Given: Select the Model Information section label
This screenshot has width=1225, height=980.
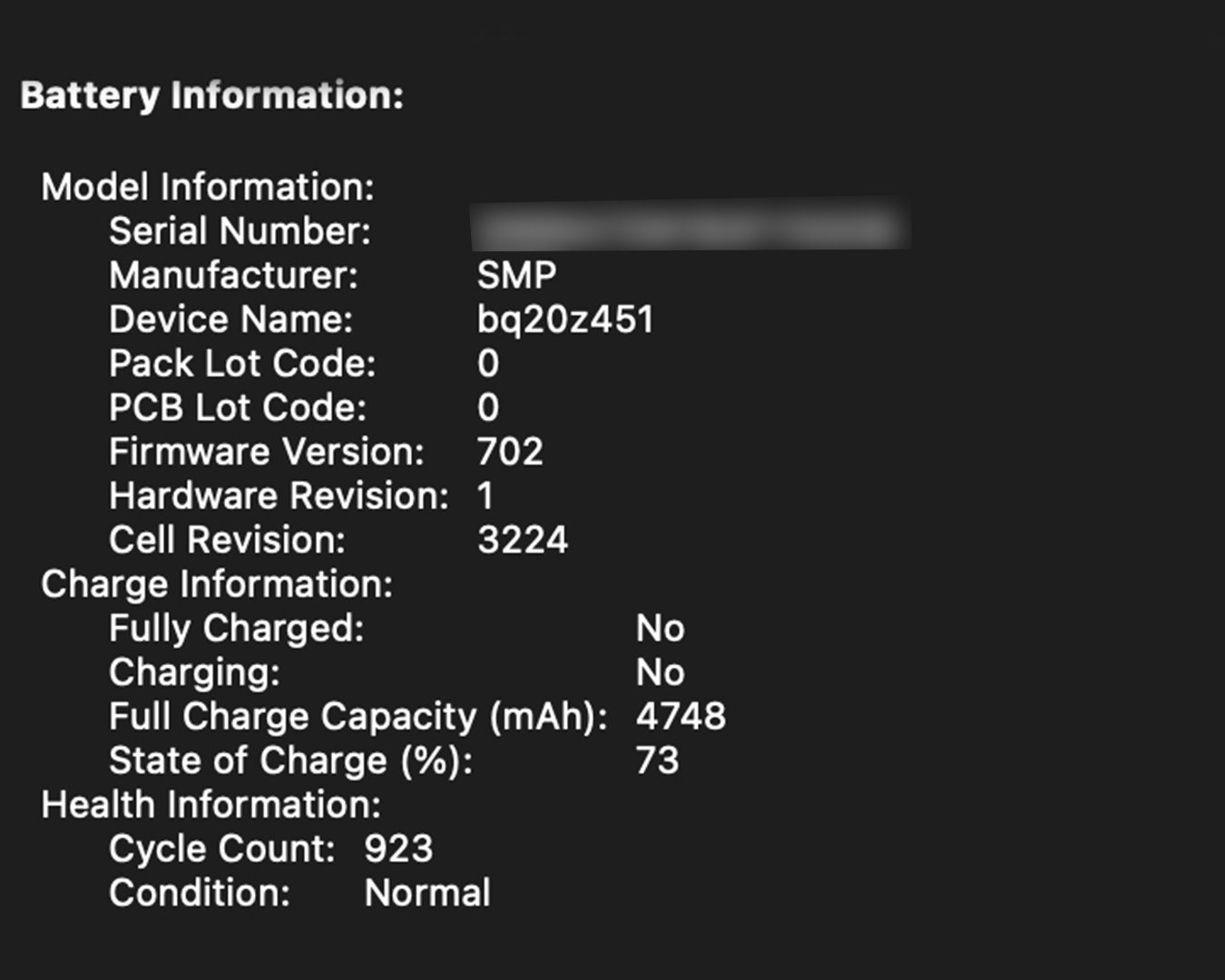Looking at the screenshot, I should point(208,187).
